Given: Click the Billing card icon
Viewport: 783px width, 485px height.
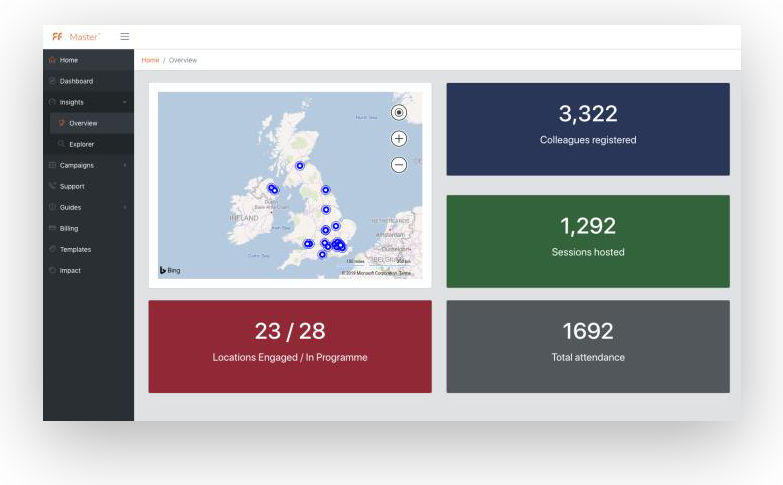Looking at the screenshot, I should coord(52,228).
